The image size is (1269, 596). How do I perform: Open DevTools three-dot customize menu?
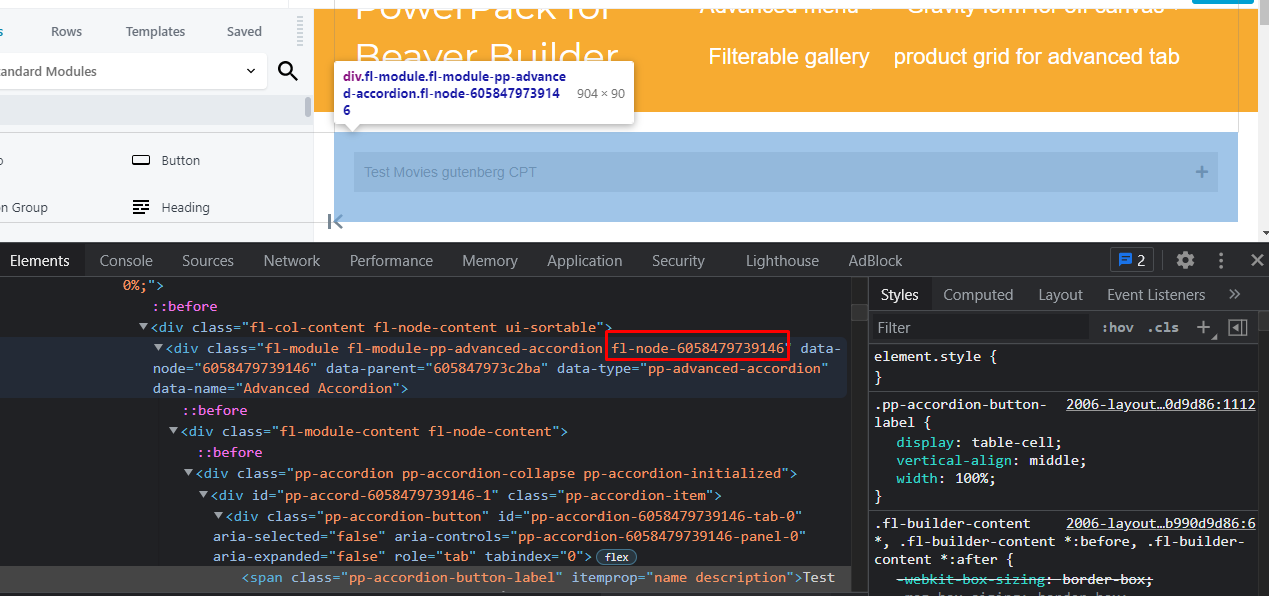tap(1221, 260)
